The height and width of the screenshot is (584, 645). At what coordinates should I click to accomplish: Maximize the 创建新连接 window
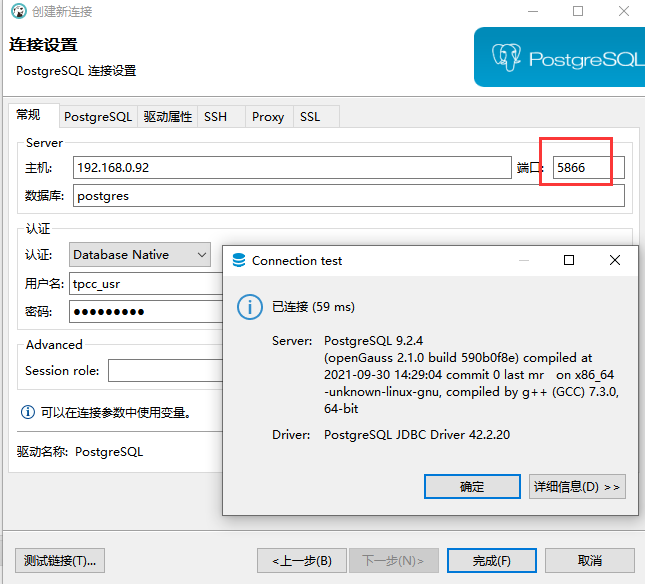coord(578,11)
